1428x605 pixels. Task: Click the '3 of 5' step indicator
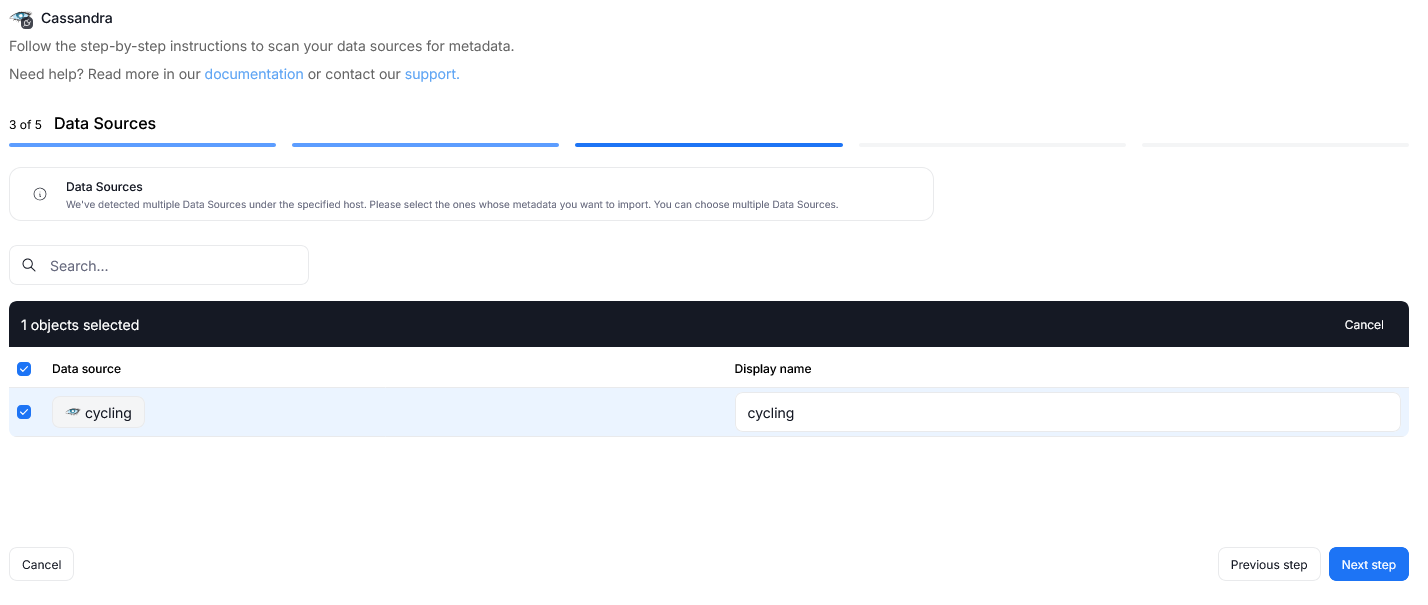25,125
